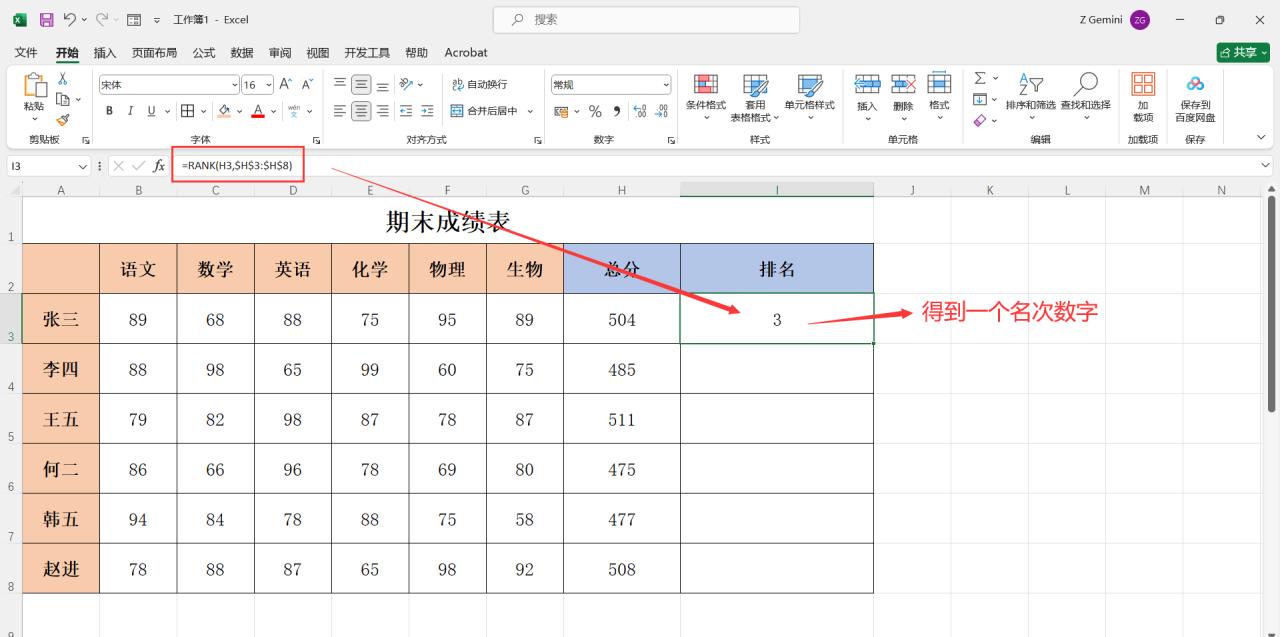This screenshot has height=637, width=1280.
Task: Click the decrease decimal icon
Action: point(661,111)
